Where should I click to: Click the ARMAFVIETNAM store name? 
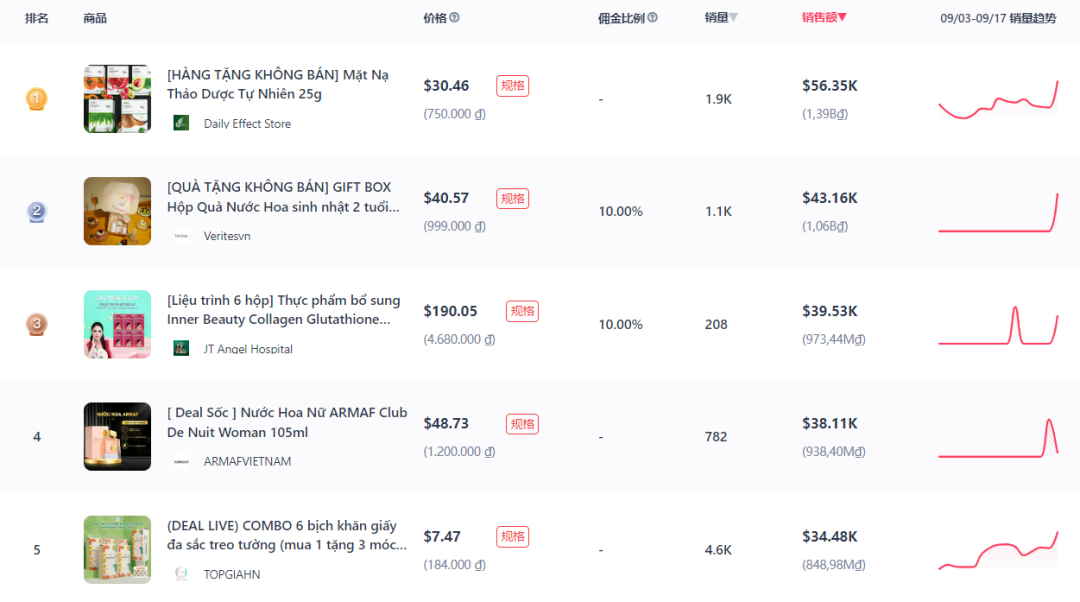click(x=247, y=461)
